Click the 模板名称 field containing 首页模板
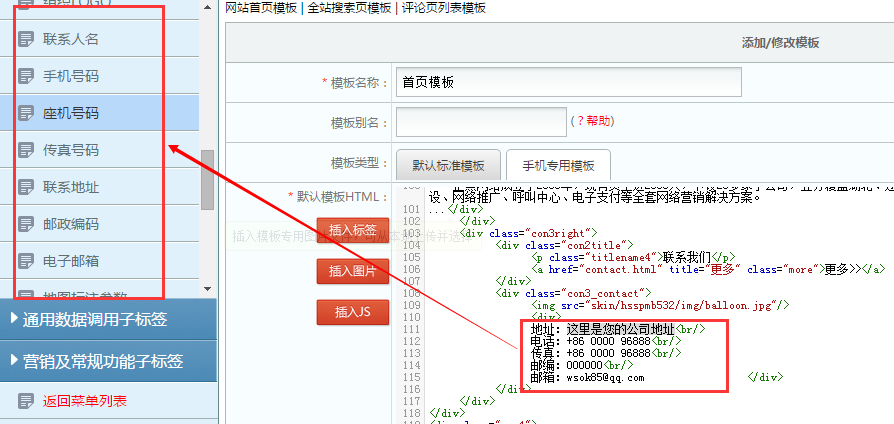This screenshot has width=894, height=424. pos(568,82)
